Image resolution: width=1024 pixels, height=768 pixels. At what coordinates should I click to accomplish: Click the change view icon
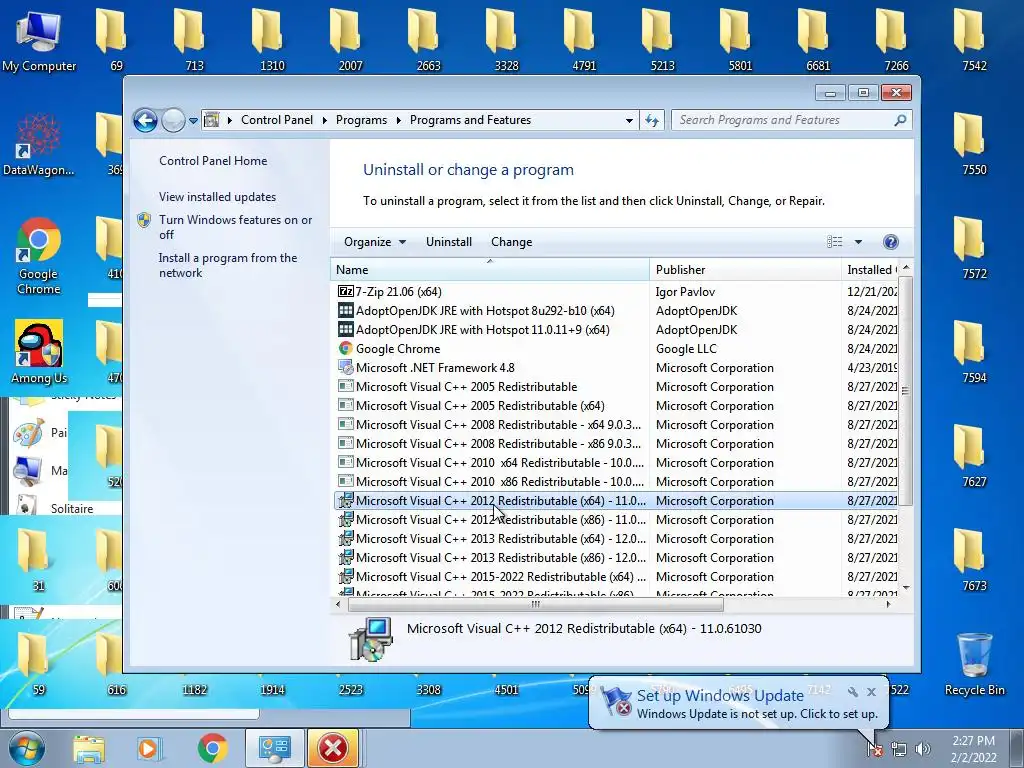click(x=835, y=242)
